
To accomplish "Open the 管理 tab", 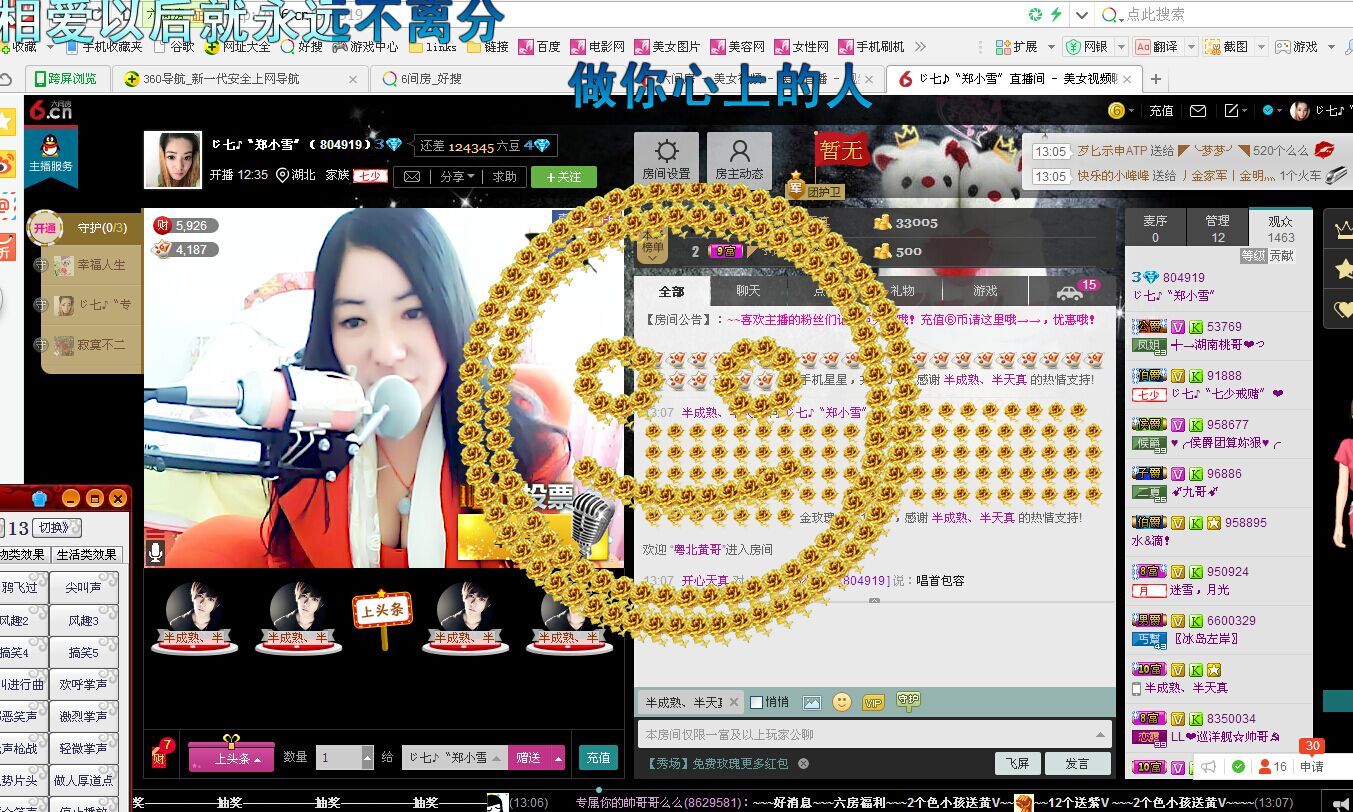I will click(1217, 228).
